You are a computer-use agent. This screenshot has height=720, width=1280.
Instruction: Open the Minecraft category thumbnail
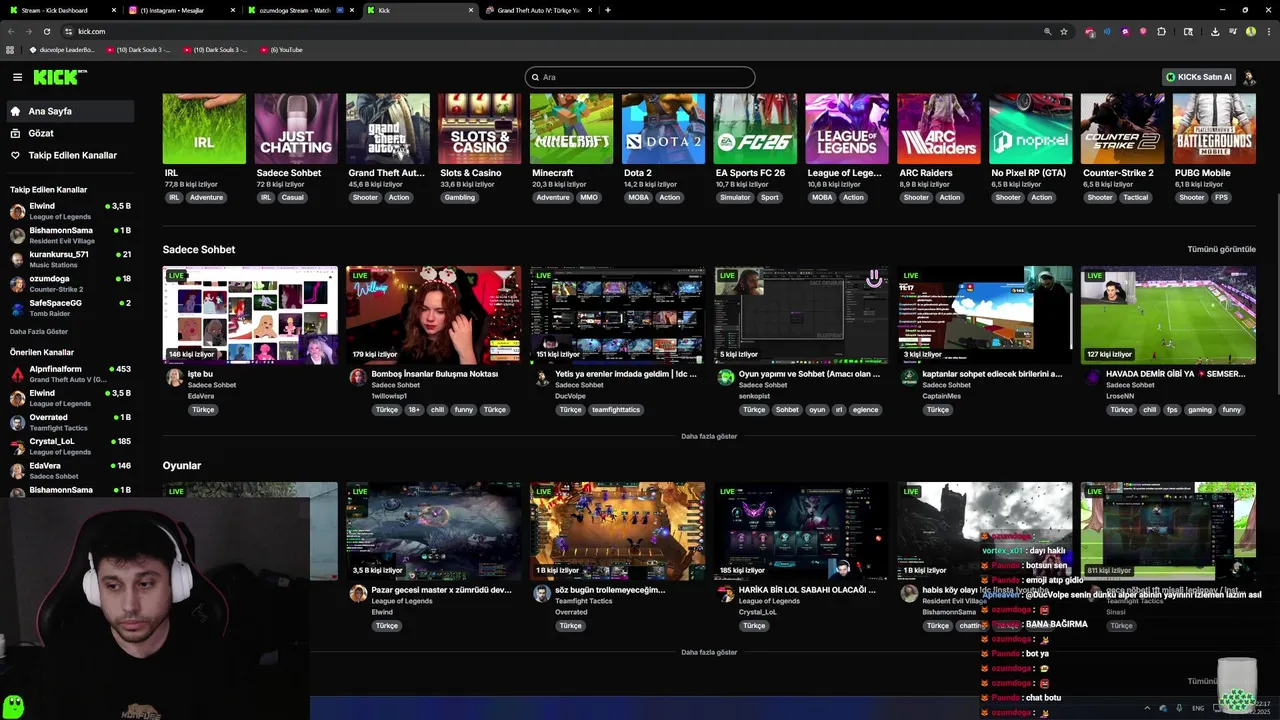571,129
